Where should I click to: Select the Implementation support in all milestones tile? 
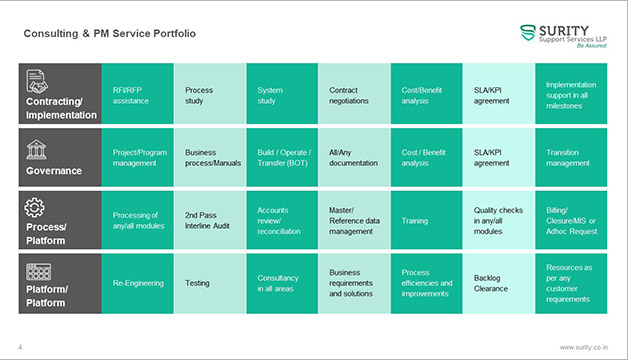click(571, 94)
